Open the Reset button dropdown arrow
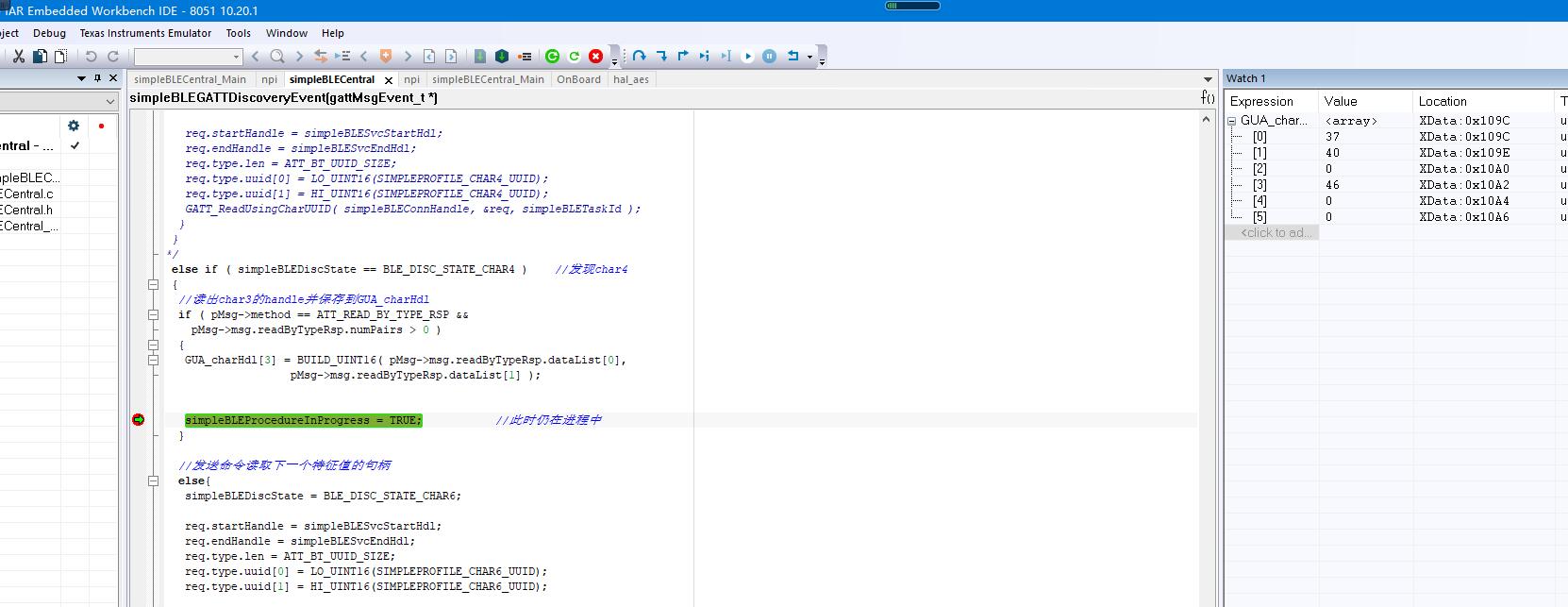Viewport: 1568px width, 607px height. 809,57
